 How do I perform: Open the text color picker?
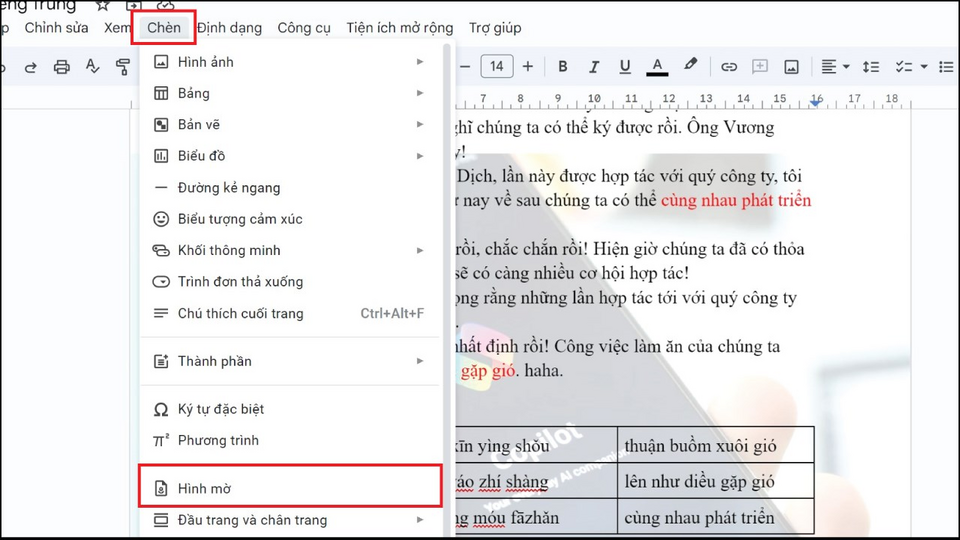(657, 67)
